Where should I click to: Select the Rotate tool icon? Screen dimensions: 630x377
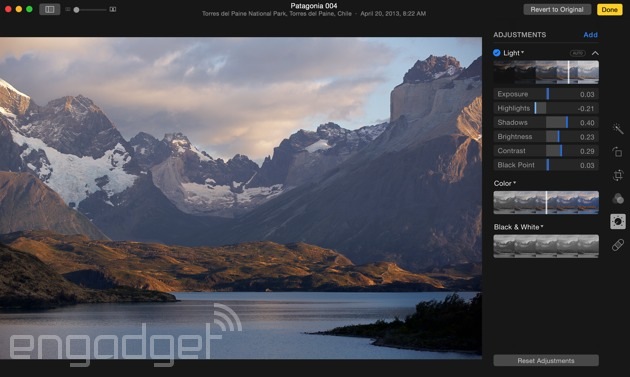(x=618, y=152)
